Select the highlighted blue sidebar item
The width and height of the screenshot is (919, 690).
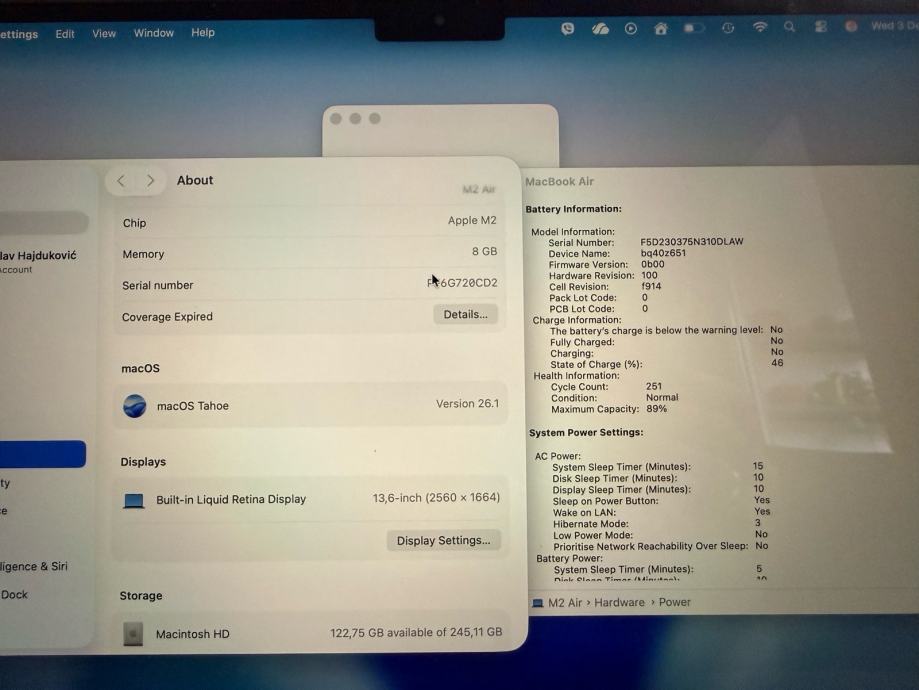click(x=43, y=454)
